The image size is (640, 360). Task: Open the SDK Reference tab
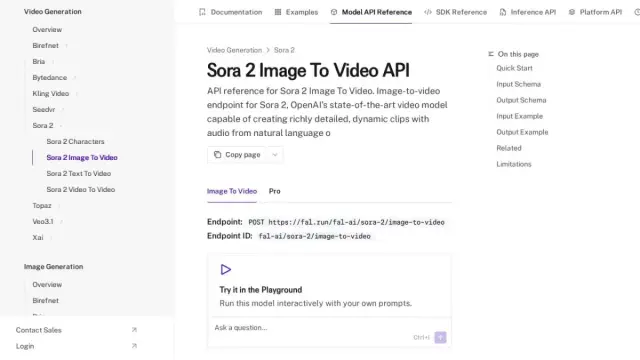[456, 12]
